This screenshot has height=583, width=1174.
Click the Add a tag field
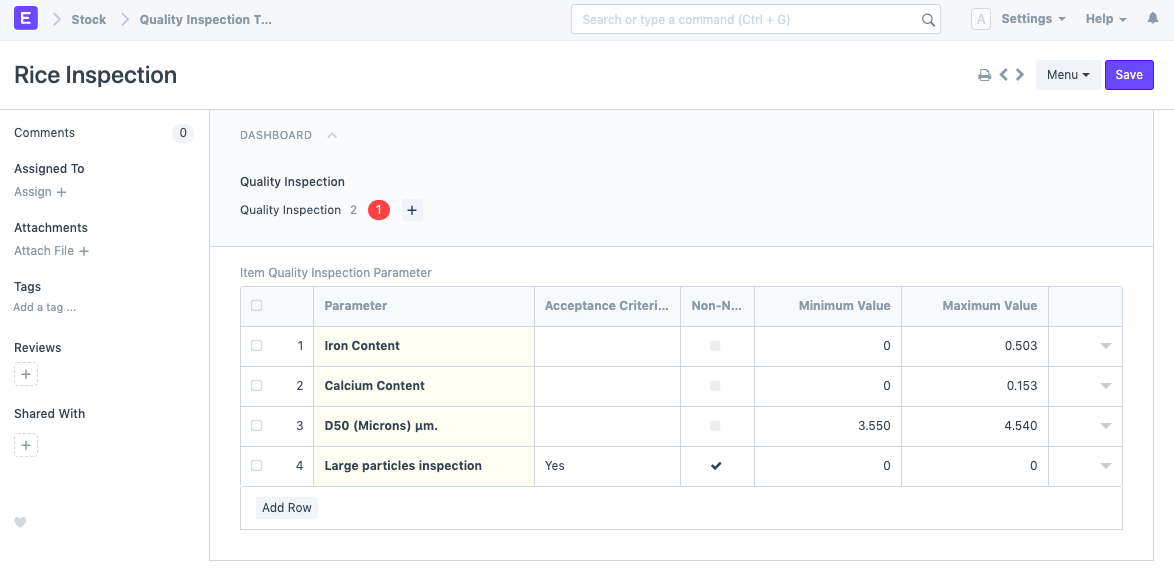pos(45,307)
